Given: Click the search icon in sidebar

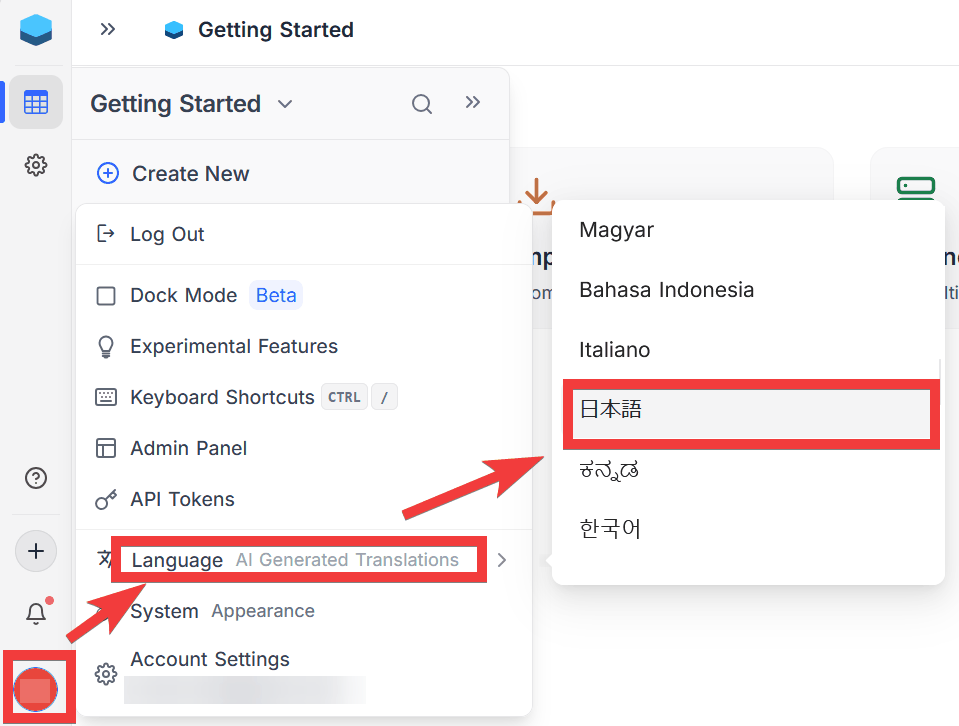Looking at the screenshot, I should coord(422,104).
